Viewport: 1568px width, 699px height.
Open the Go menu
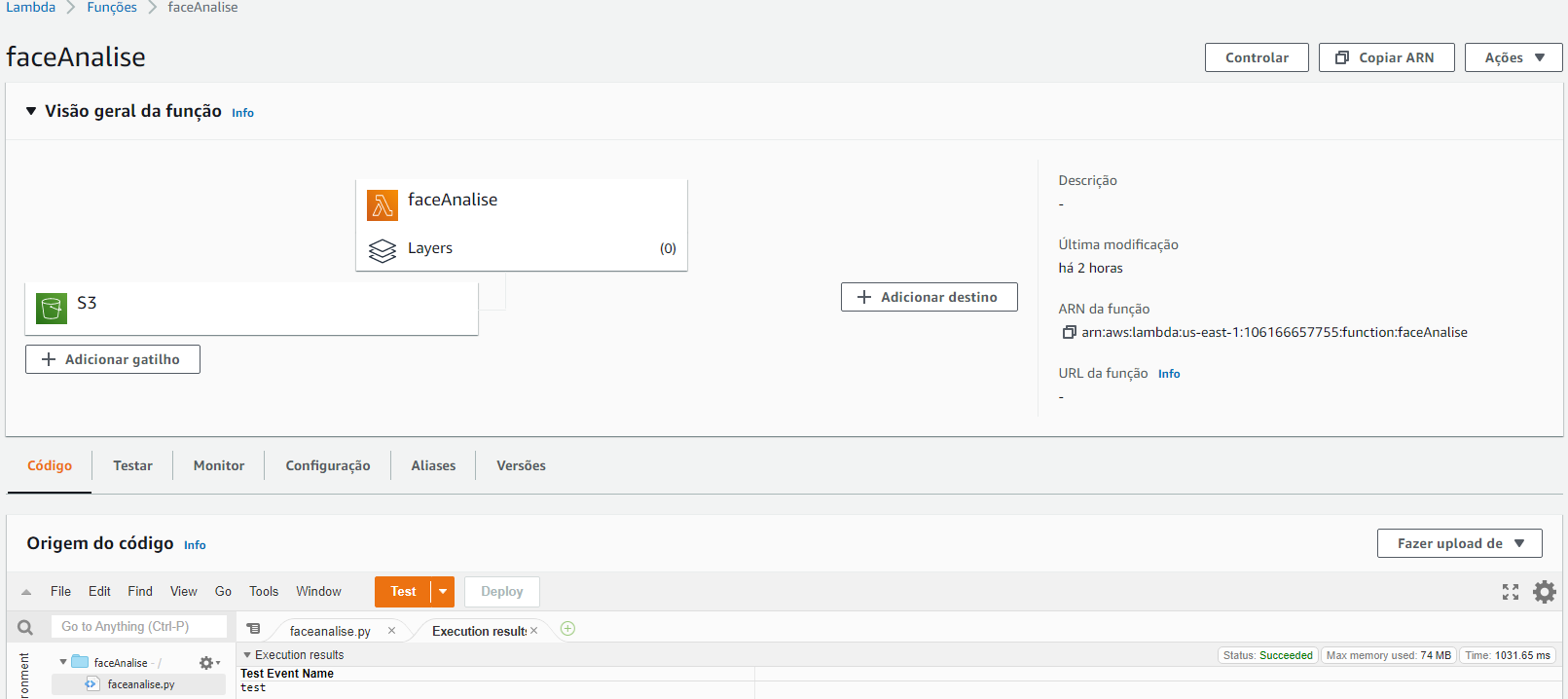point(223,591)
